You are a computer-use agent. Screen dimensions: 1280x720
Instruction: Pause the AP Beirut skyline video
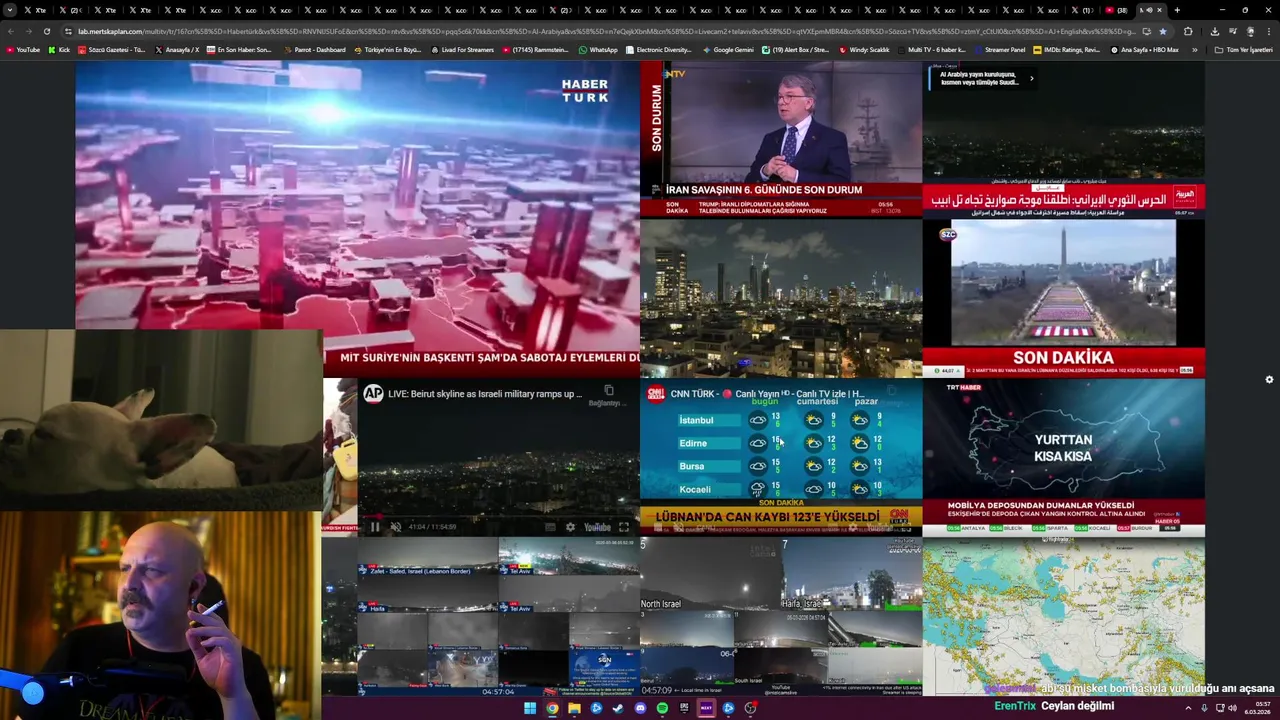pos(375,527)
